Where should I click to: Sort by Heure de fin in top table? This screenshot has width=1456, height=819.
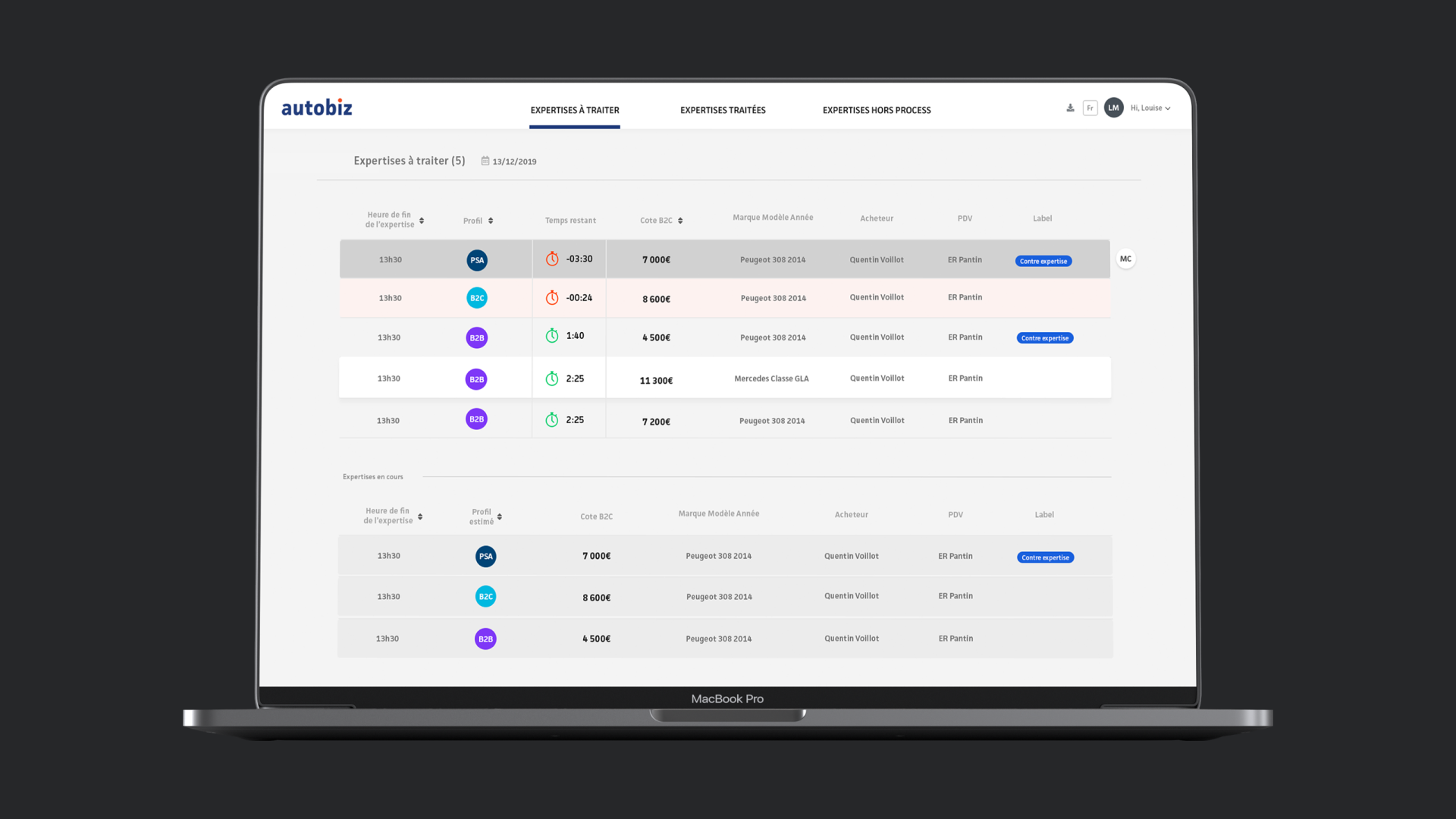[422, 221]
